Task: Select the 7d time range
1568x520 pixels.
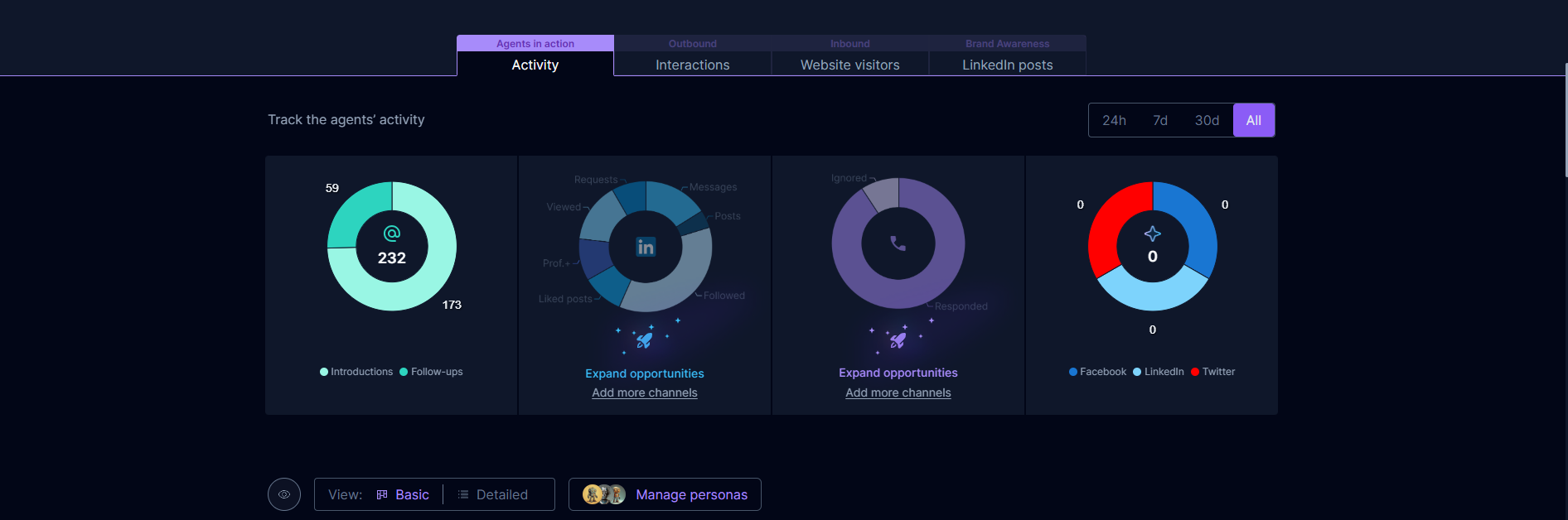Action: point(1160,121)
